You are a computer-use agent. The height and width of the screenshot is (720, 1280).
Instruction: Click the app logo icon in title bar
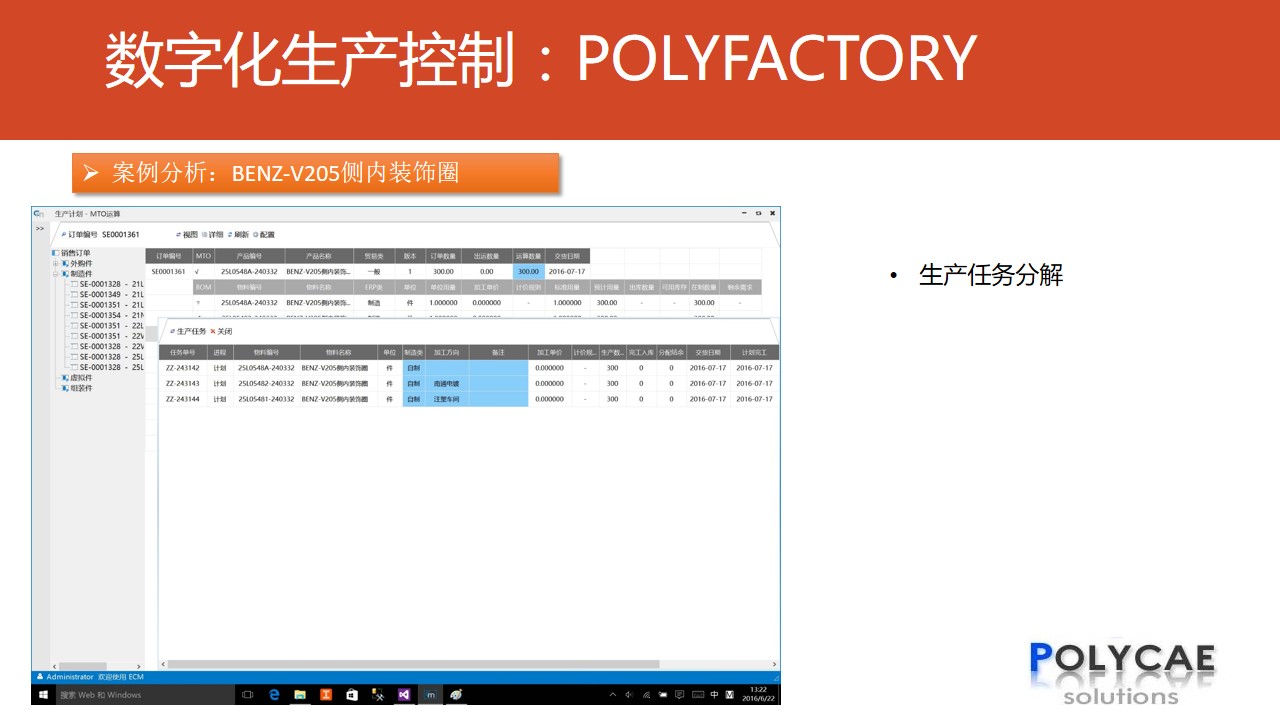coord(39,214)
